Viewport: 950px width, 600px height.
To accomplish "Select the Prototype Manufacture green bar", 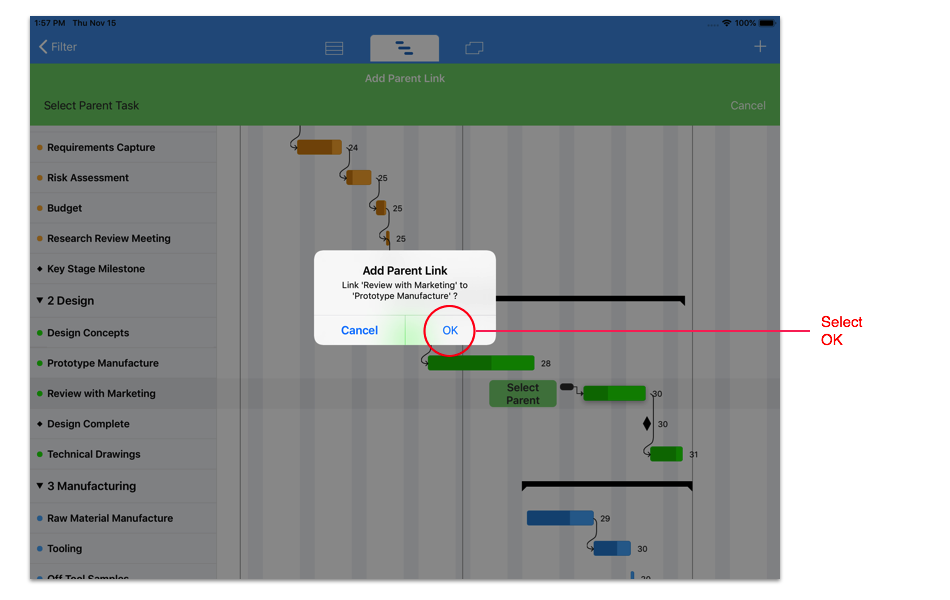I will point(480,363).
